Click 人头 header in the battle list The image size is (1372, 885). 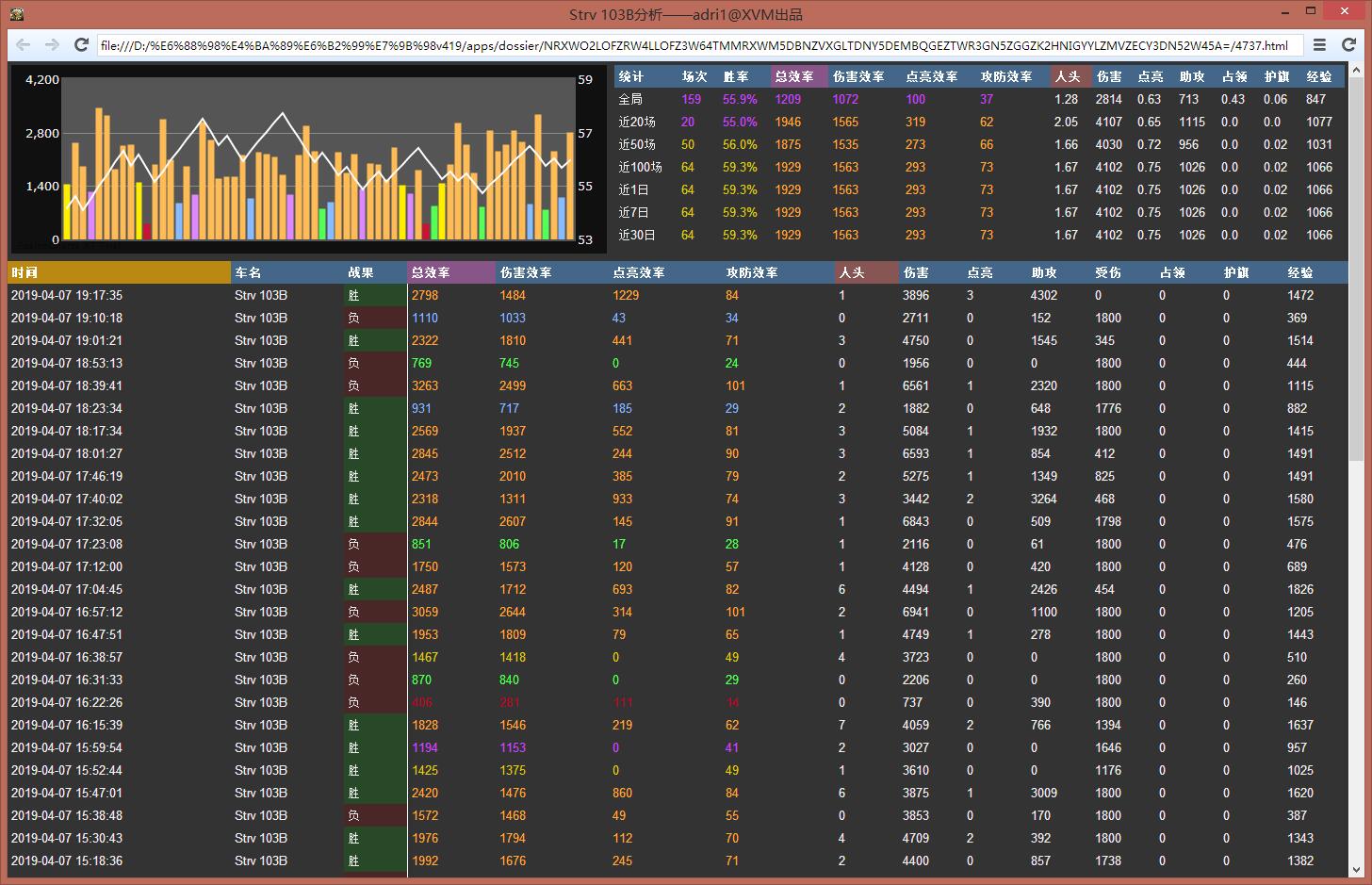[867, 272]
